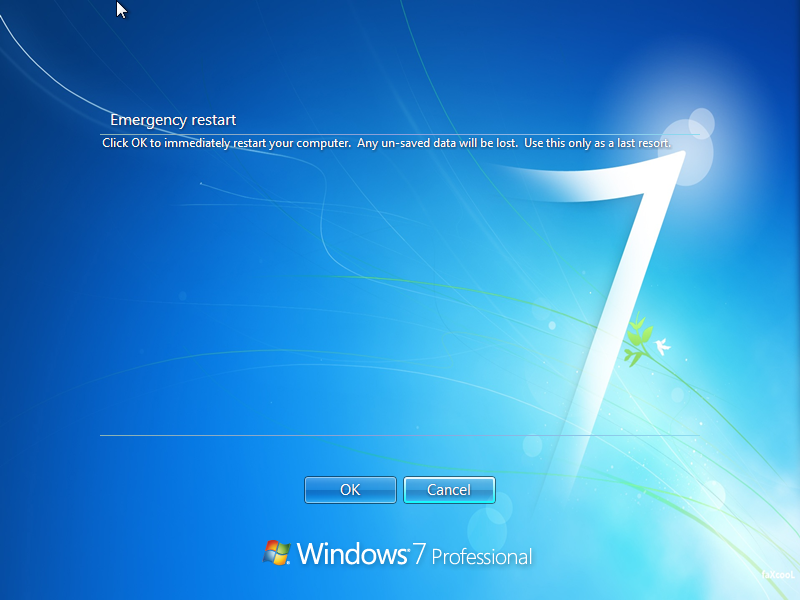Click the un-saved data warning message

coord(386,143)
